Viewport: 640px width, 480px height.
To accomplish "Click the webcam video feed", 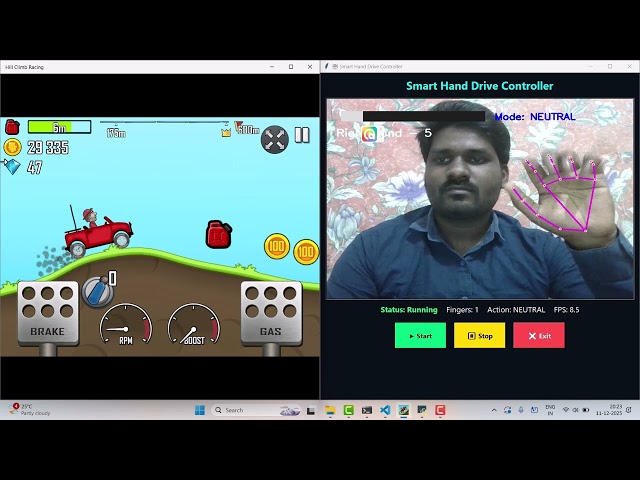I will tap(480, 199).
